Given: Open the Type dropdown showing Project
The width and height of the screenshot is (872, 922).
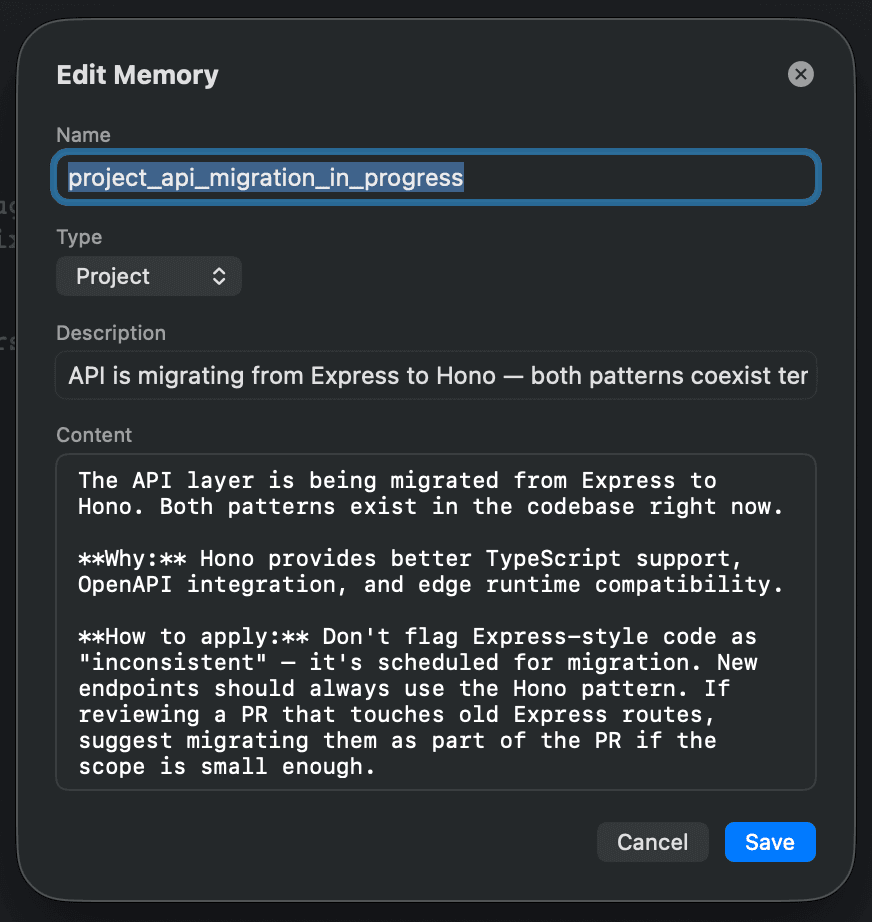Looking at the screenshot, I should pos(149,277).
